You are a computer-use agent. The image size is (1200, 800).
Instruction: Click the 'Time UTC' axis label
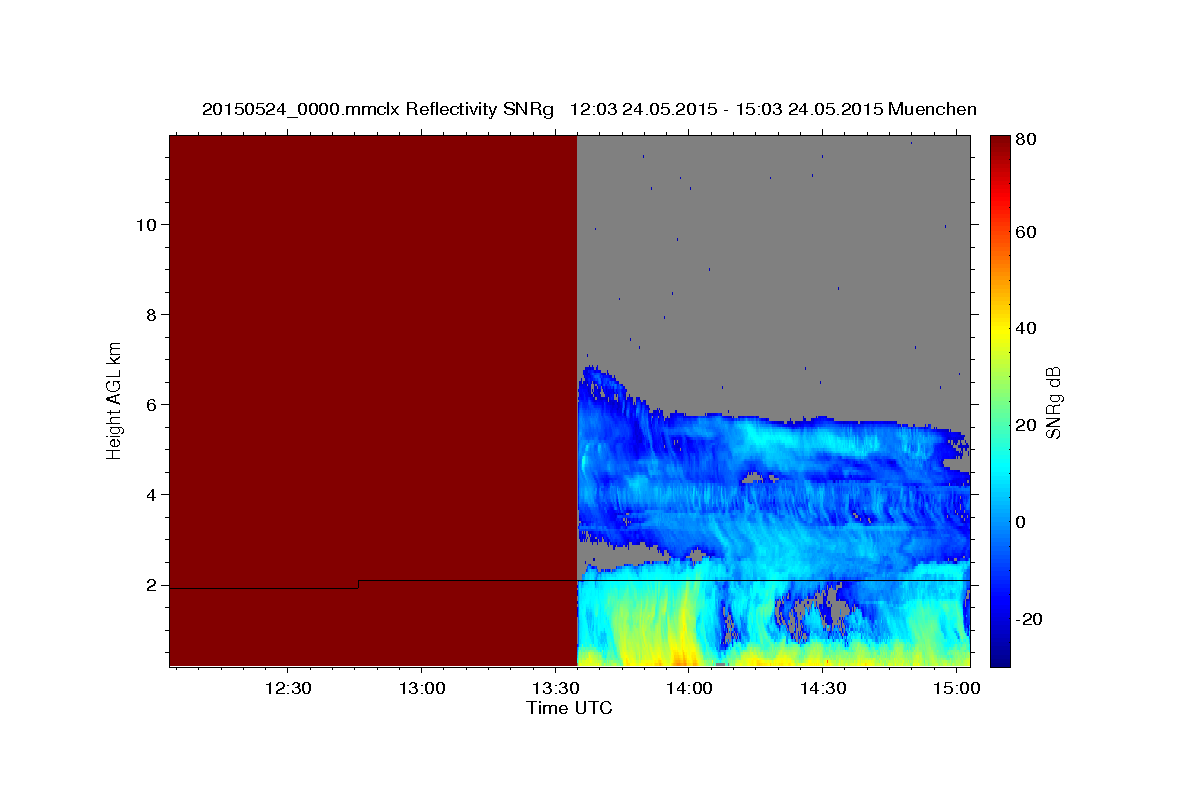point(569,708)
